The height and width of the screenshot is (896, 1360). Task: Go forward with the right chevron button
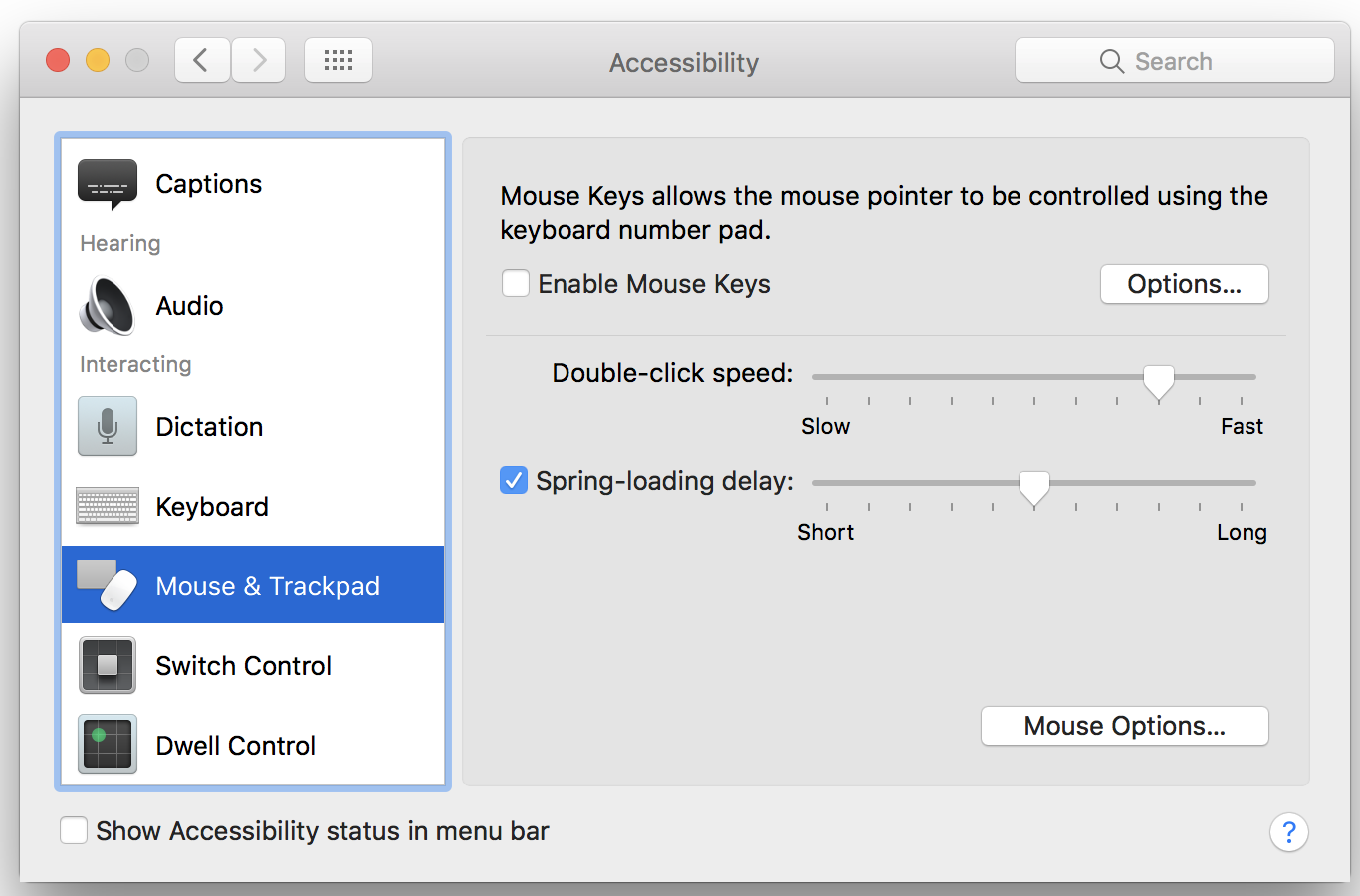pyautogui.click(x=259, y=61)
